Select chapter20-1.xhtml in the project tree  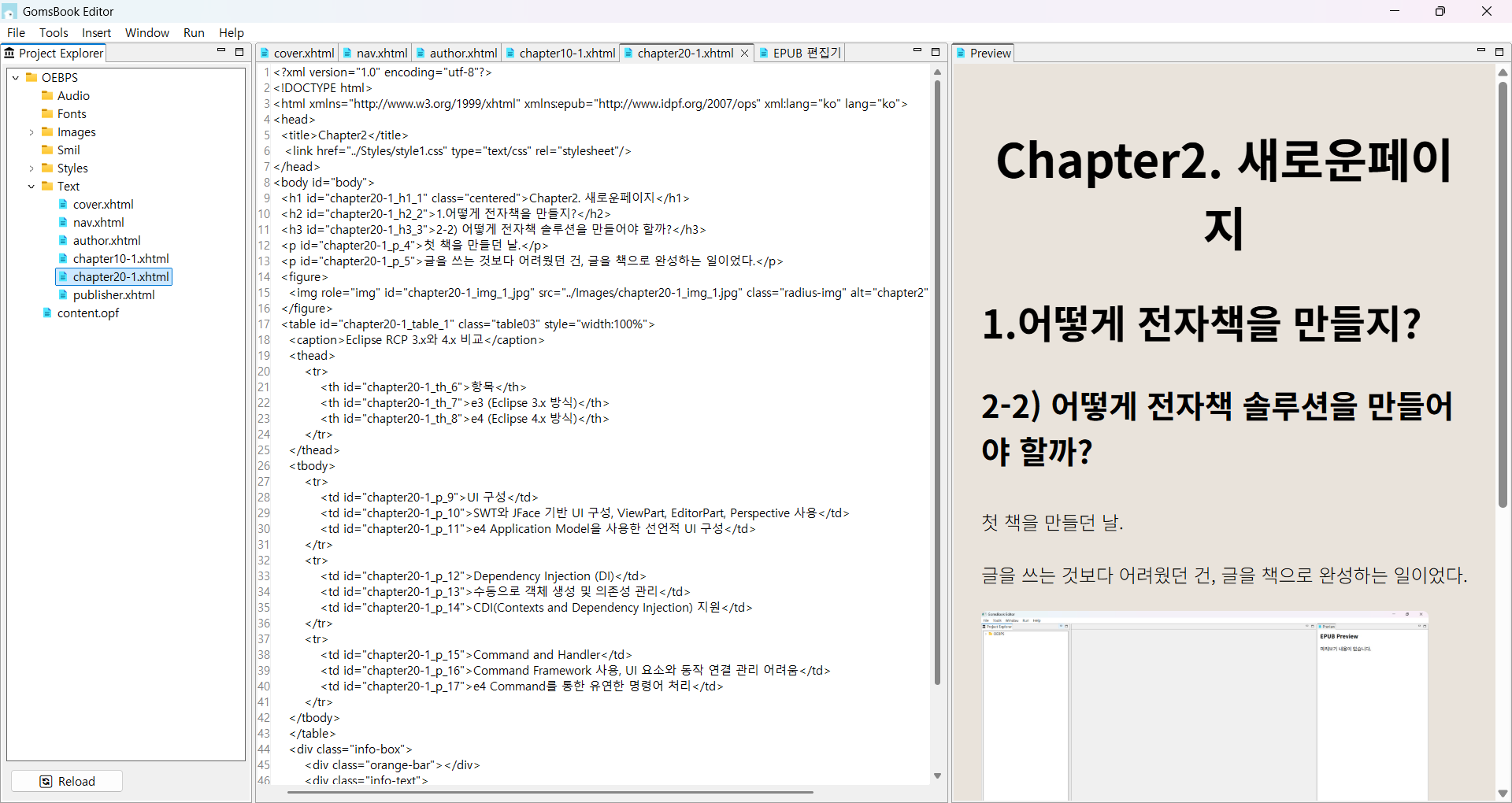(121, 276)
